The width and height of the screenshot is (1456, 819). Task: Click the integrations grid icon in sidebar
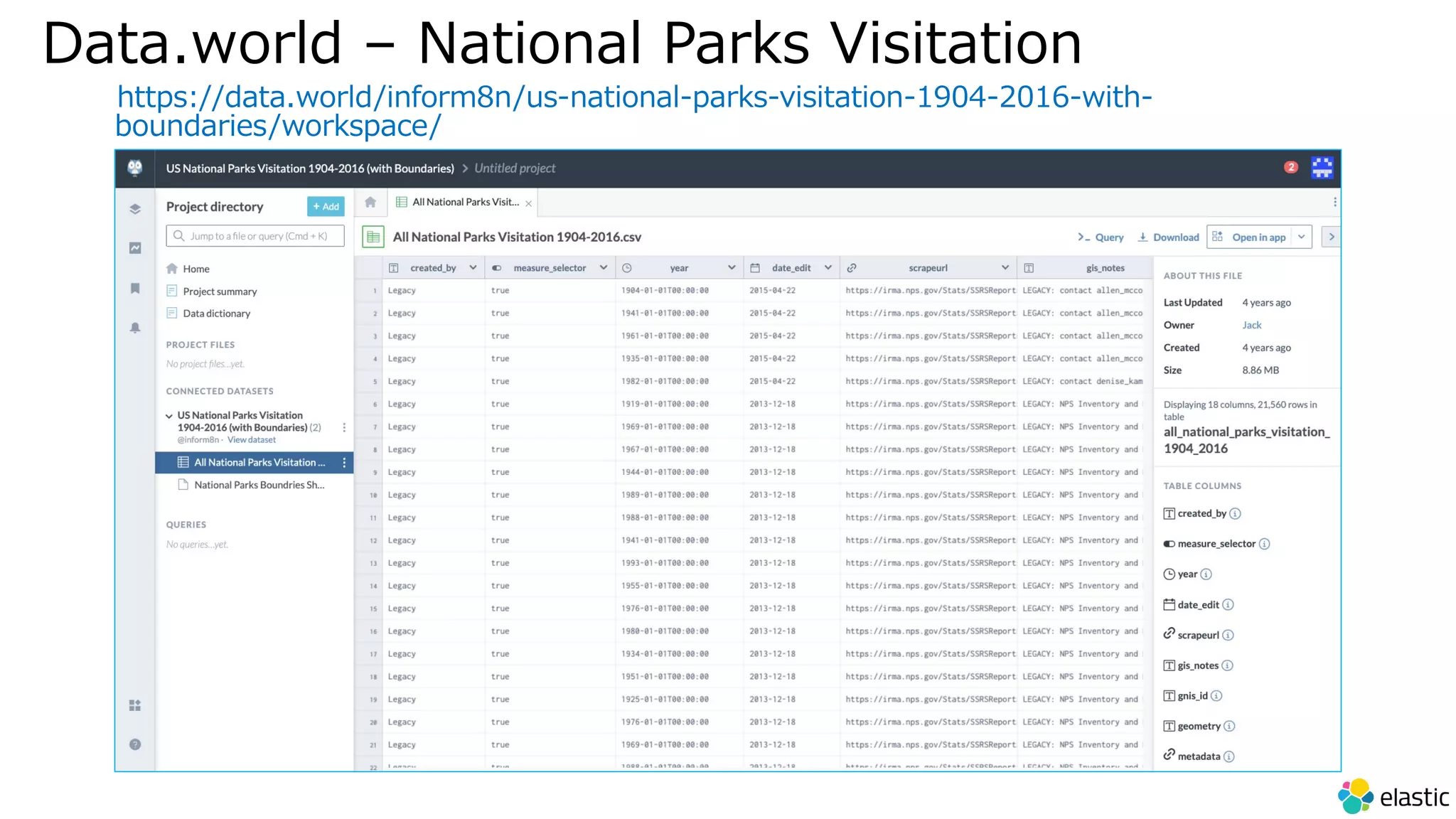[135, 705]
